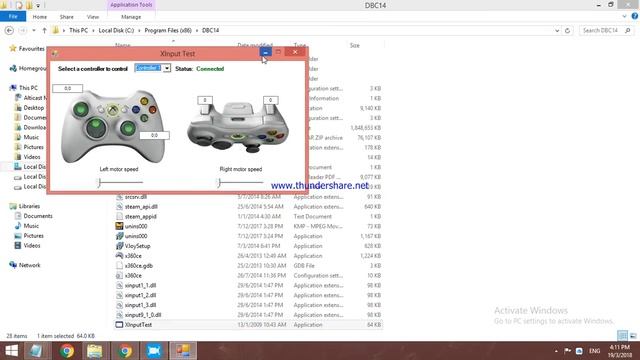
Task: Select This PC in address breadcrumb
Action: pyautogui.click(x=78, y=31)
